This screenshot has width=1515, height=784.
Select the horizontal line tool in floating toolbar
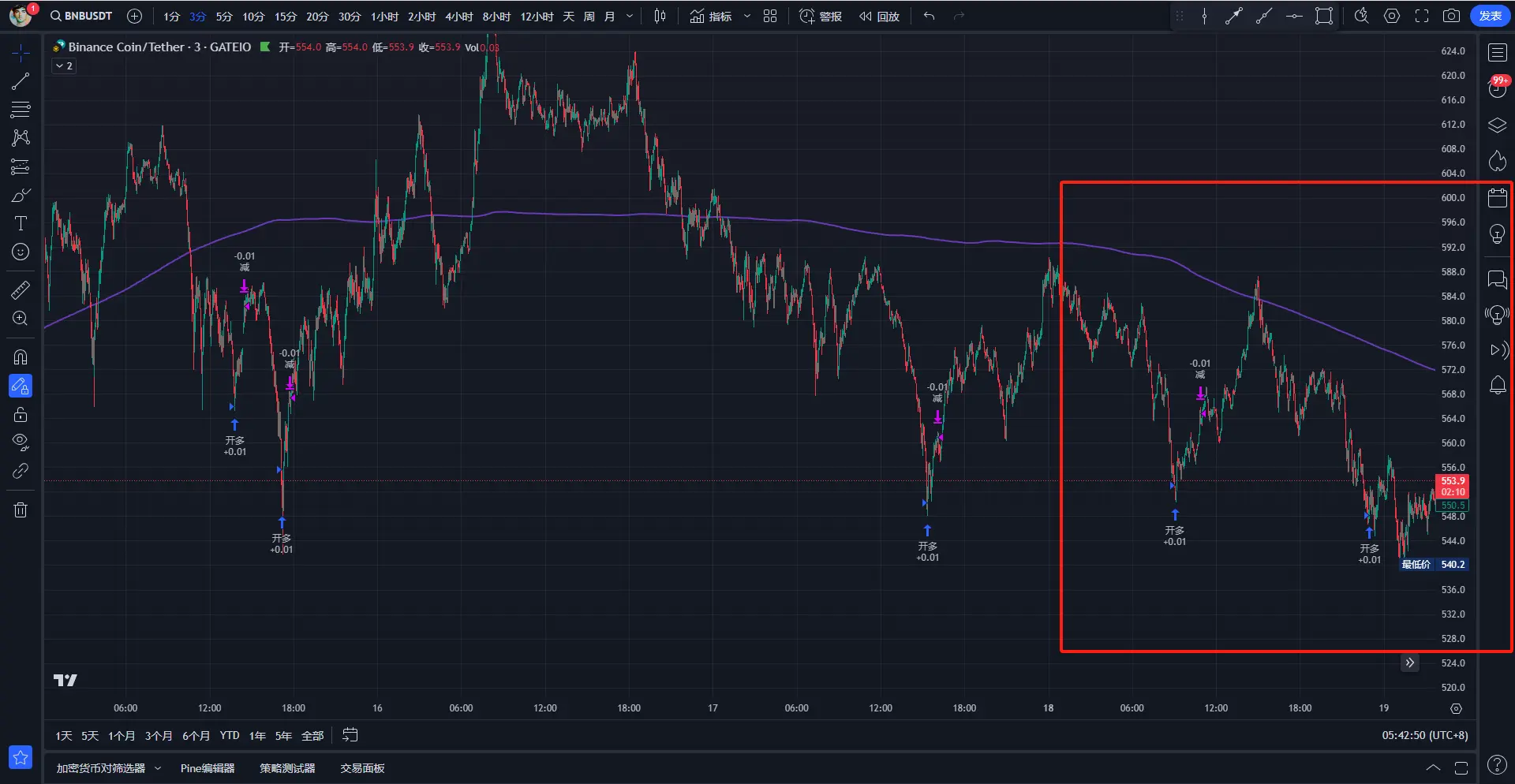click(1294, 17)
